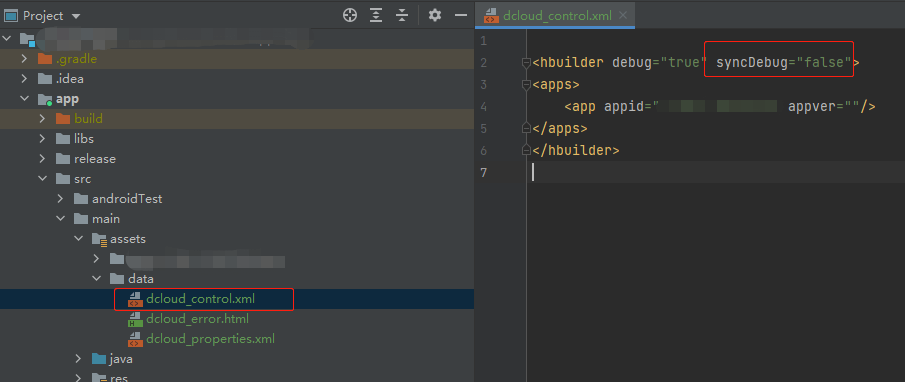Image resolution: width=905 pixels, height=382 pixels.
Task: Collapse the app module node
Action: tap(24, 99)
